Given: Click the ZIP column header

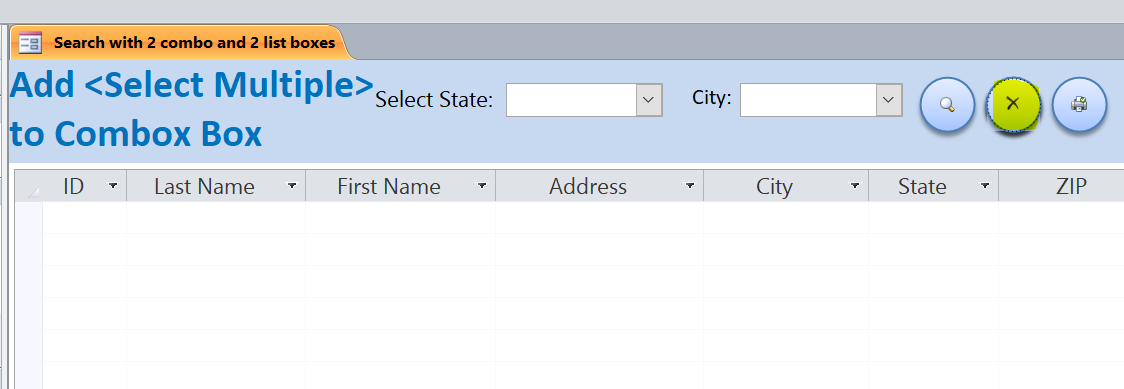Looking at the screenshot, I should [x=1061, y=186].
